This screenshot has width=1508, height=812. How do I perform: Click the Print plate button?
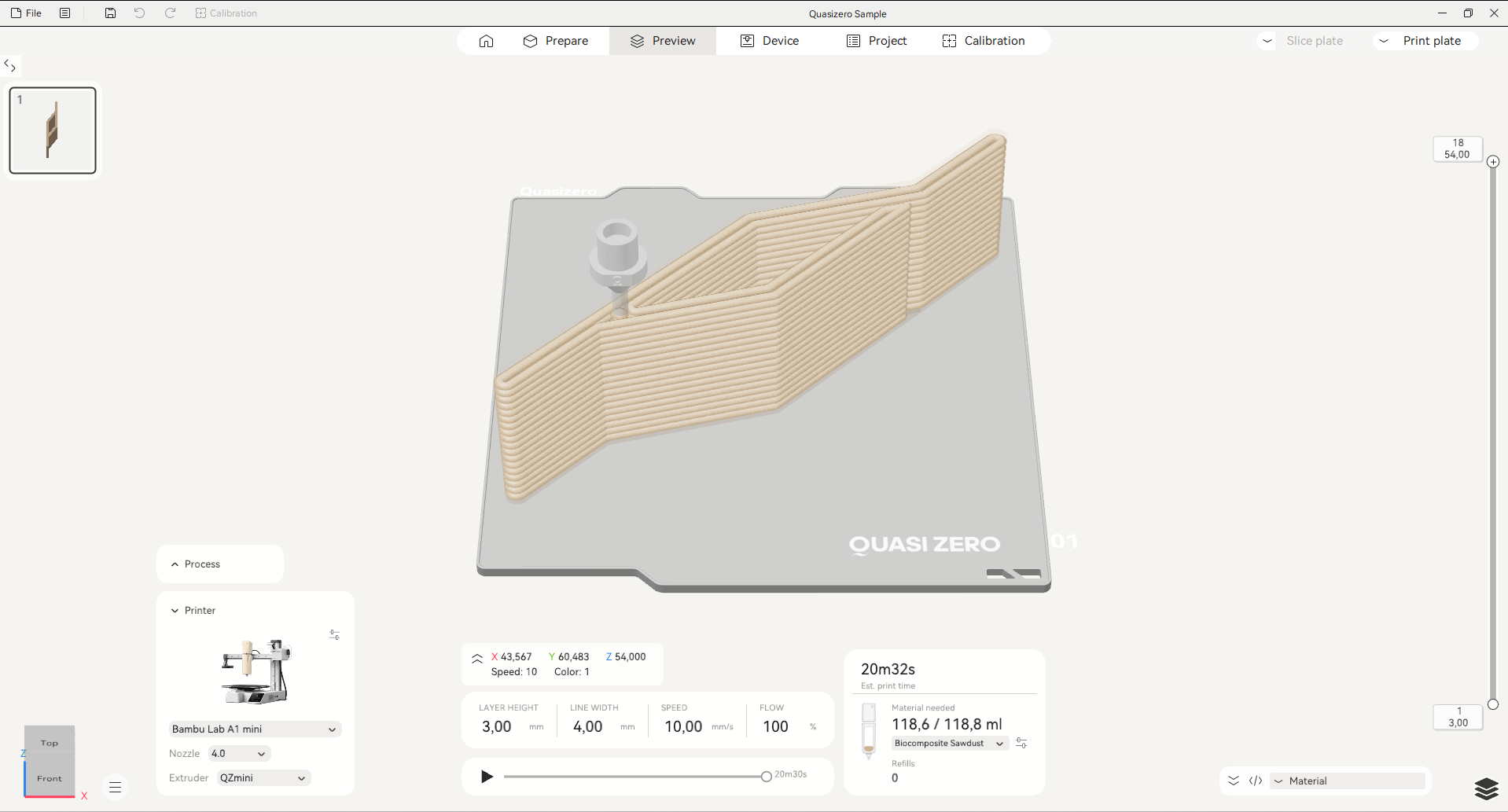tap(1432, 41)
